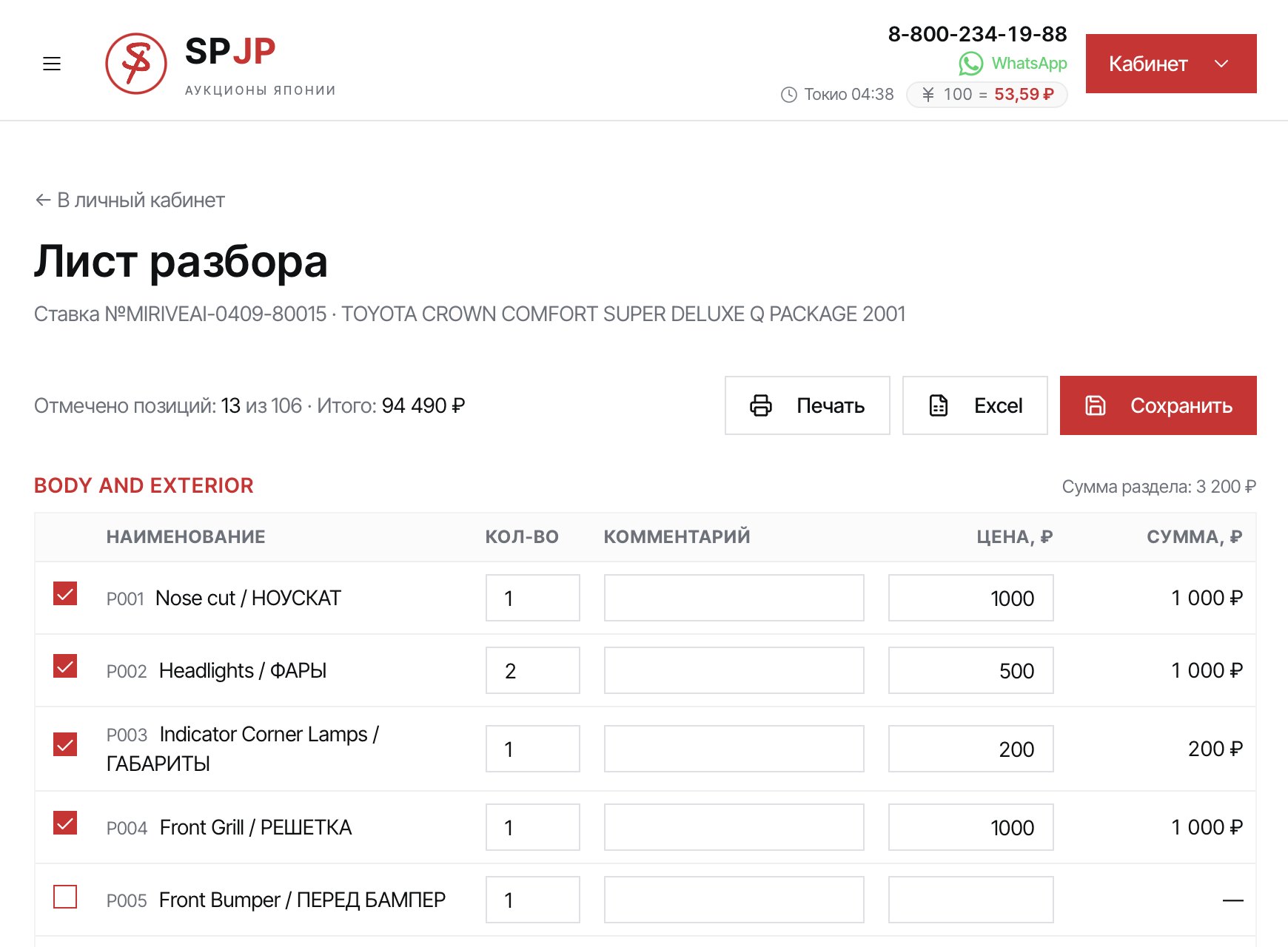Uncheck P003 Indicator Corner Lamps checkbox
The image size is (1288, 947).
coord(65,744)
